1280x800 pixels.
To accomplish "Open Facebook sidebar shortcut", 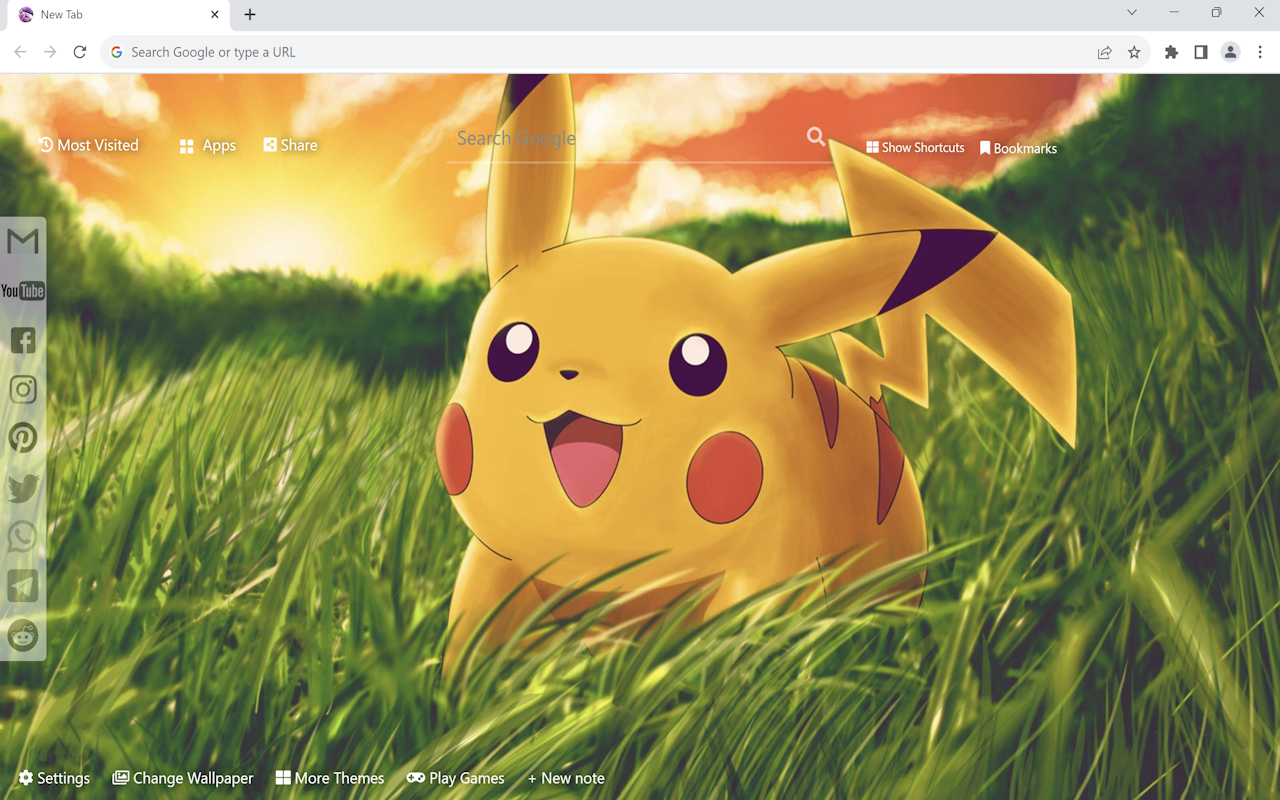I will coord(23,340).
